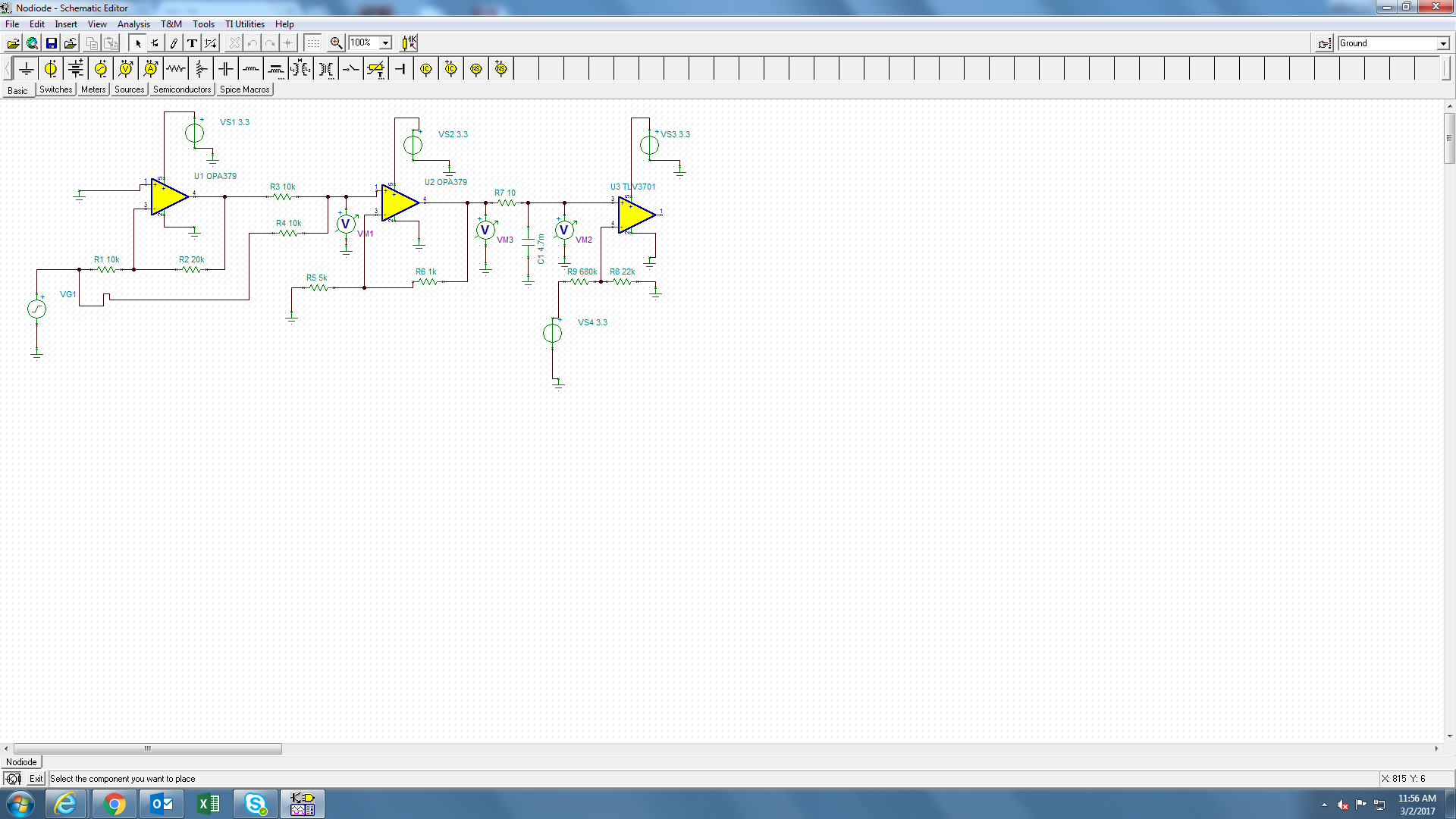Switch to the Switches tab
This screenshot has height=819, width=1456.
(56, 89)
